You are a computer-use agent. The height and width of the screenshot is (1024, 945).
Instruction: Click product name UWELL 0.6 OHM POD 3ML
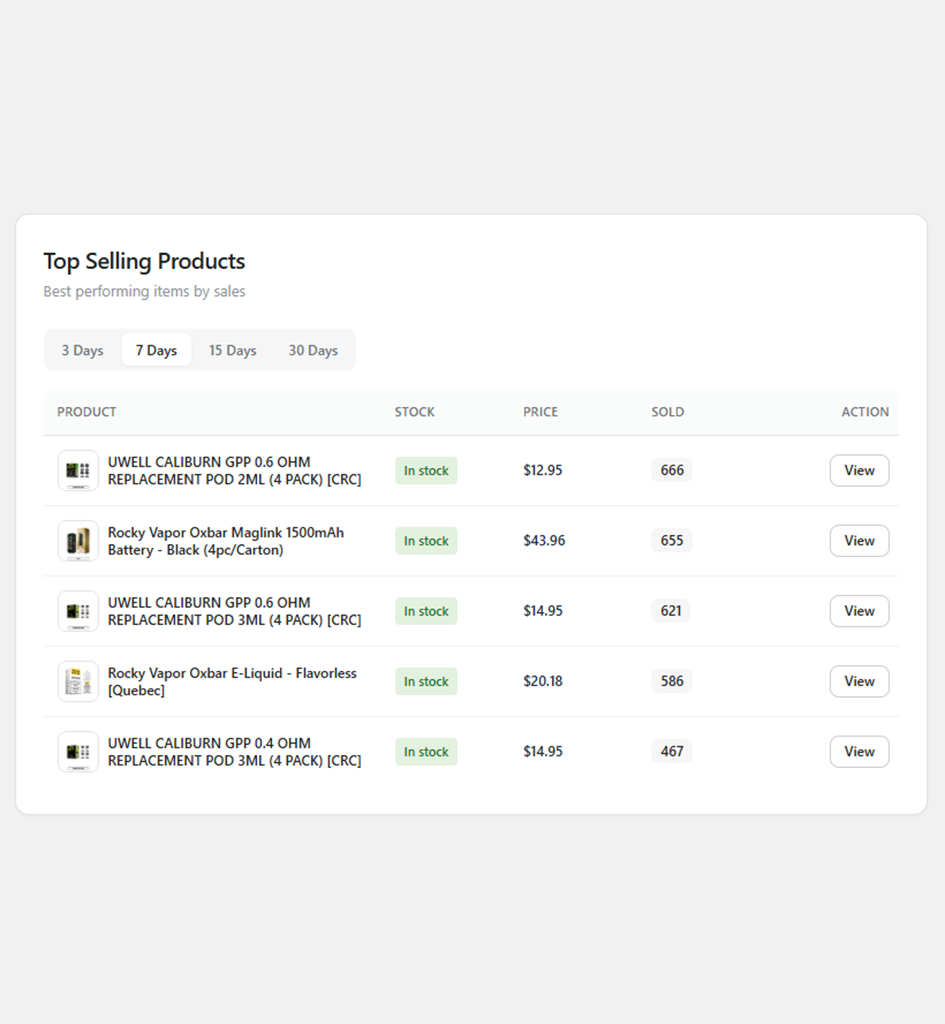pyautogui.click(x=234, y=611)
